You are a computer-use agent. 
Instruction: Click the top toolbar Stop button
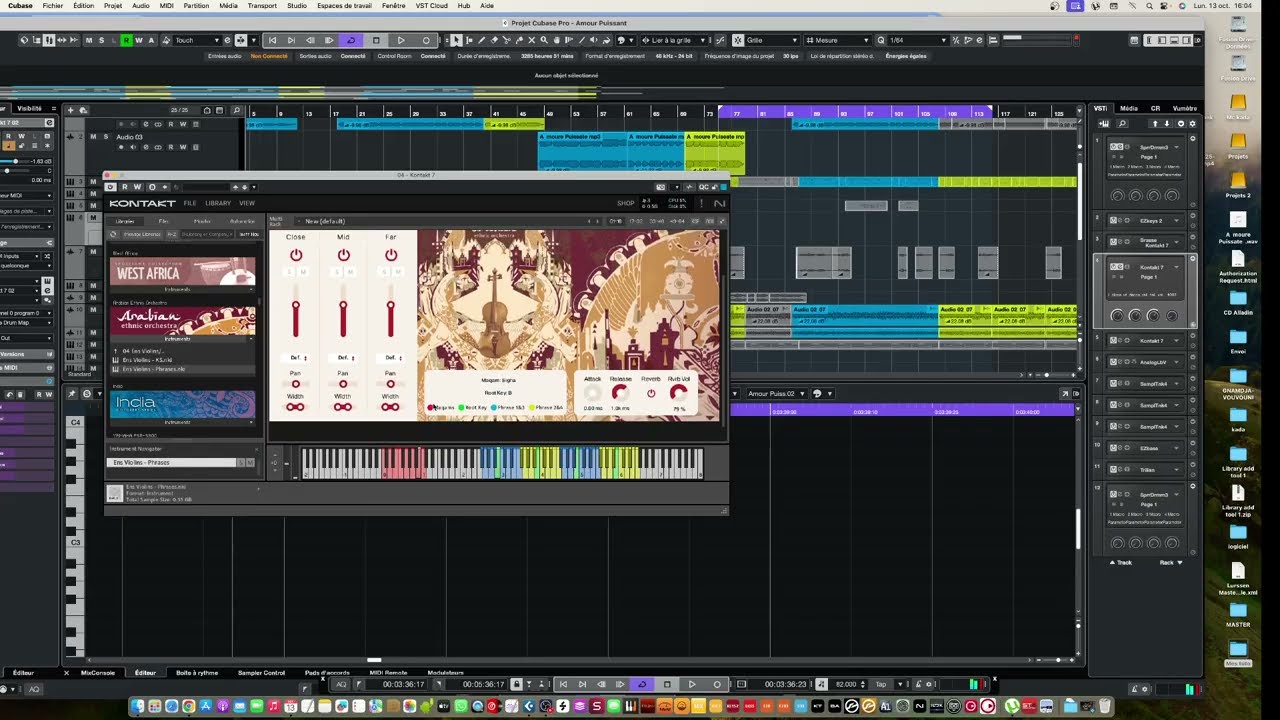click(376, 40)
